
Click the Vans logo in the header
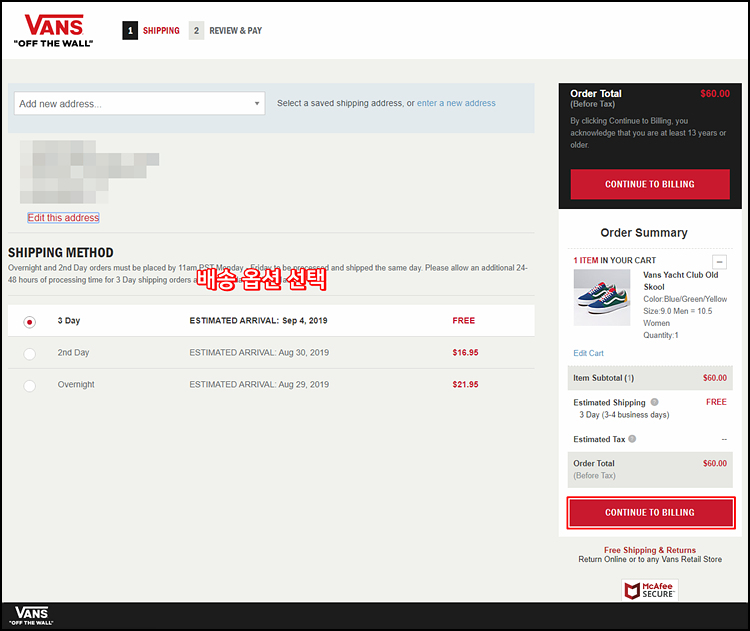click(x=54, y=31)
